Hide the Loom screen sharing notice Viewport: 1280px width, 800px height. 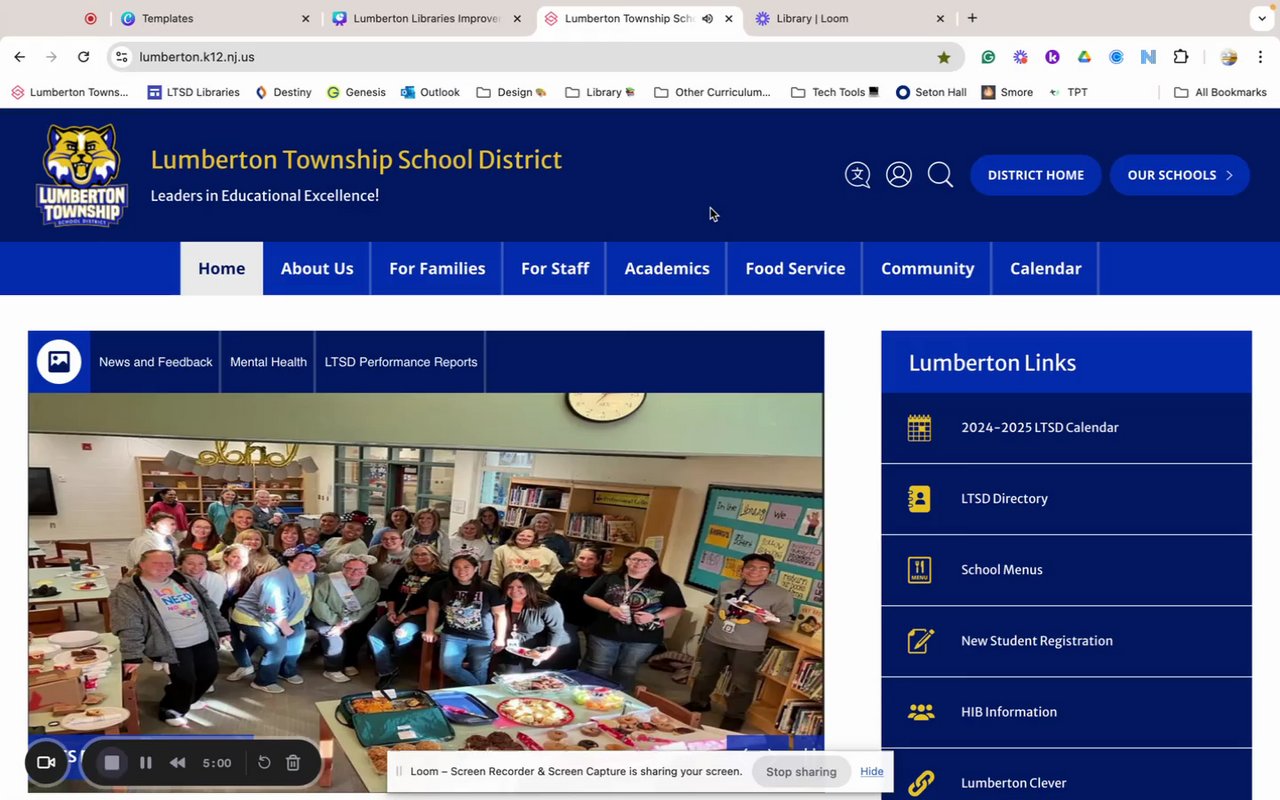point(872,772)
